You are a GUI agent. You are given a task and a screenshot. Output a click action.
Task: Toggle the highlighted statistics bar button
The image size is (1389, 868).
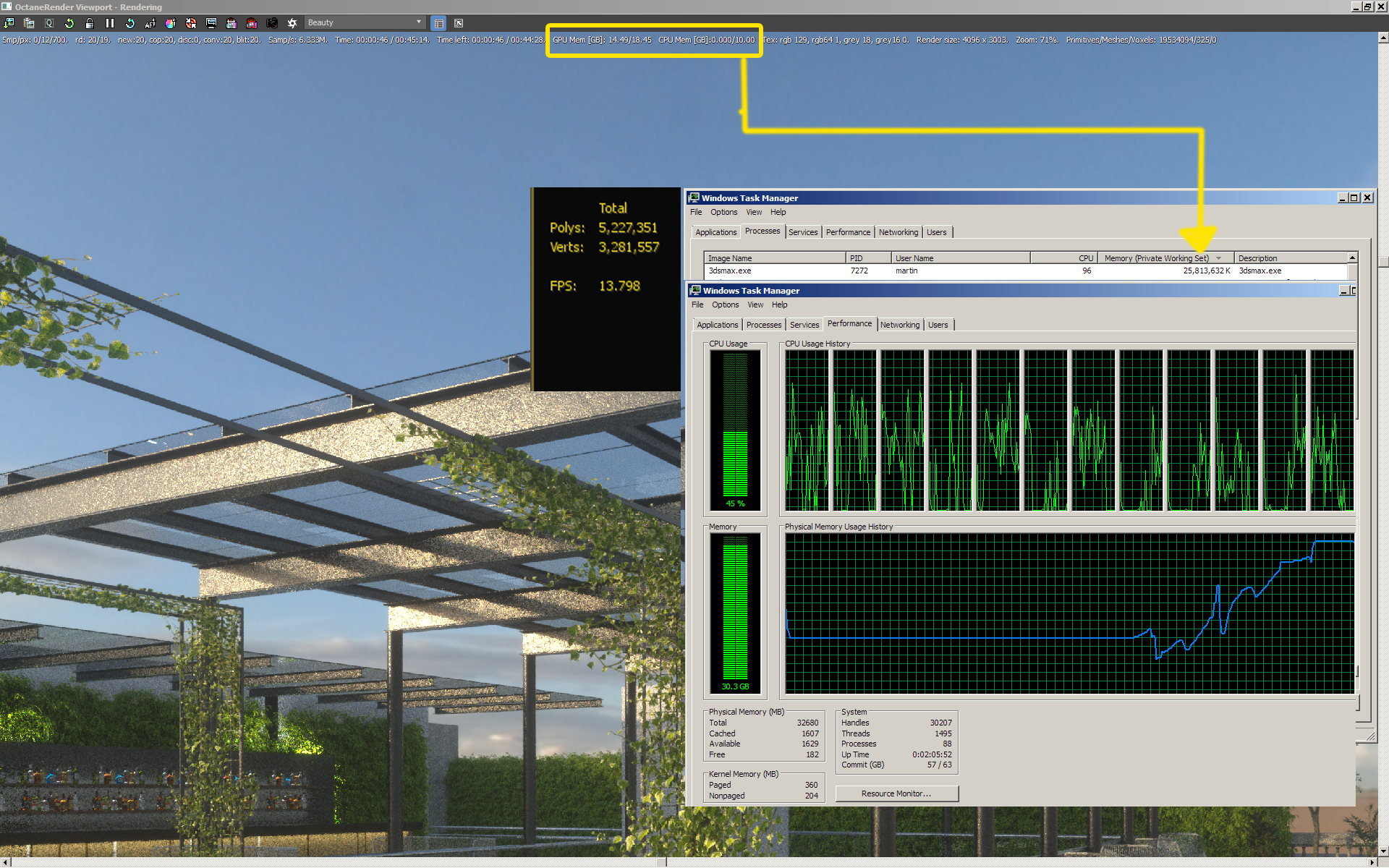[439, 23]
